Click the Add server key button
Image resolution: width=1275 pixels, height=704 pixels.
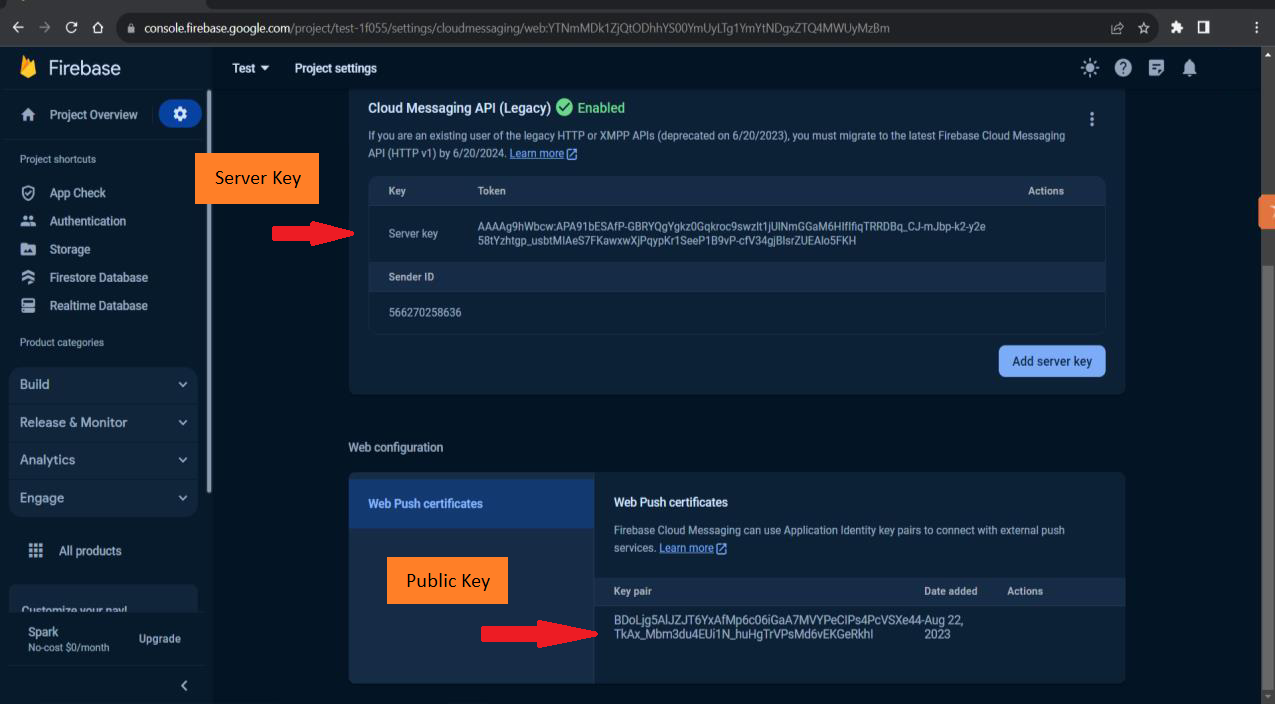pyautogui.click(x=1051, y=361)
